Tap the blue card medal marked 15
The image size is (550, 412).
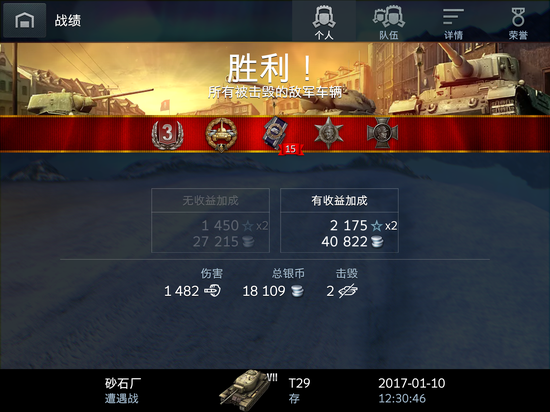[x=277, y=135]
